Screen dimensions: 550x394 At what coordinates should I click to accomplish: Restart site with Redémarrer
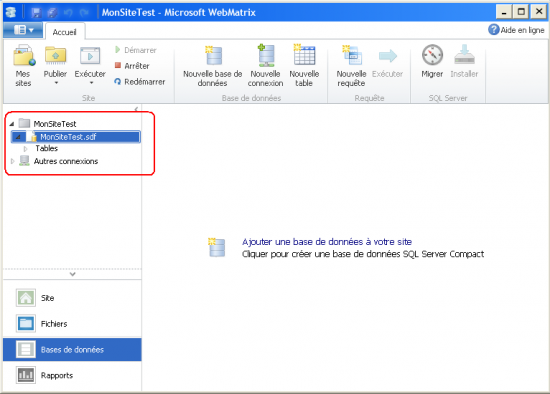(x=140, y=81)
